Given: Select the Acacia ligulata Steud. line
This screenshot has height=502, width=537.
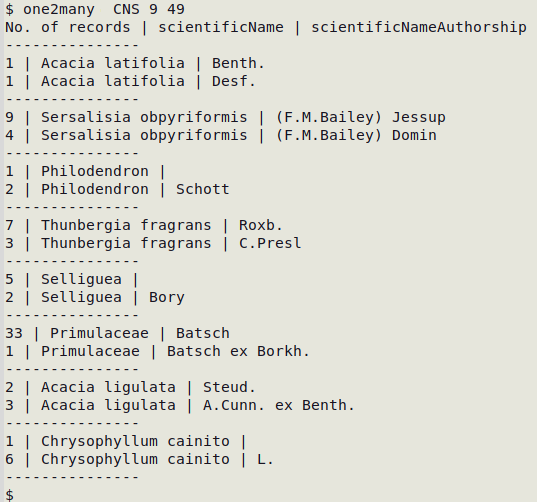Looking at the screenshot, I should [130, 387].
